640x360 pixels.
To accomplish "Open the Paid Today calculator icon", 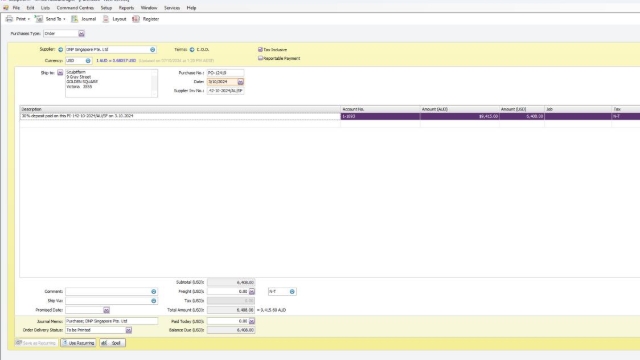I will pos(252,321).
